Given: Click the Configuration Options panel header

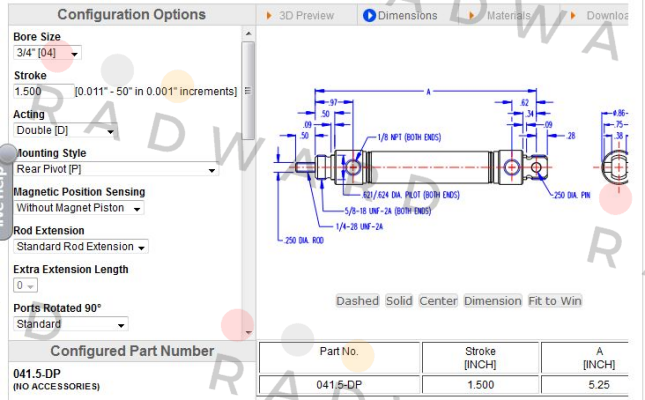Looking at the screenshot, I should pos(132,15).
